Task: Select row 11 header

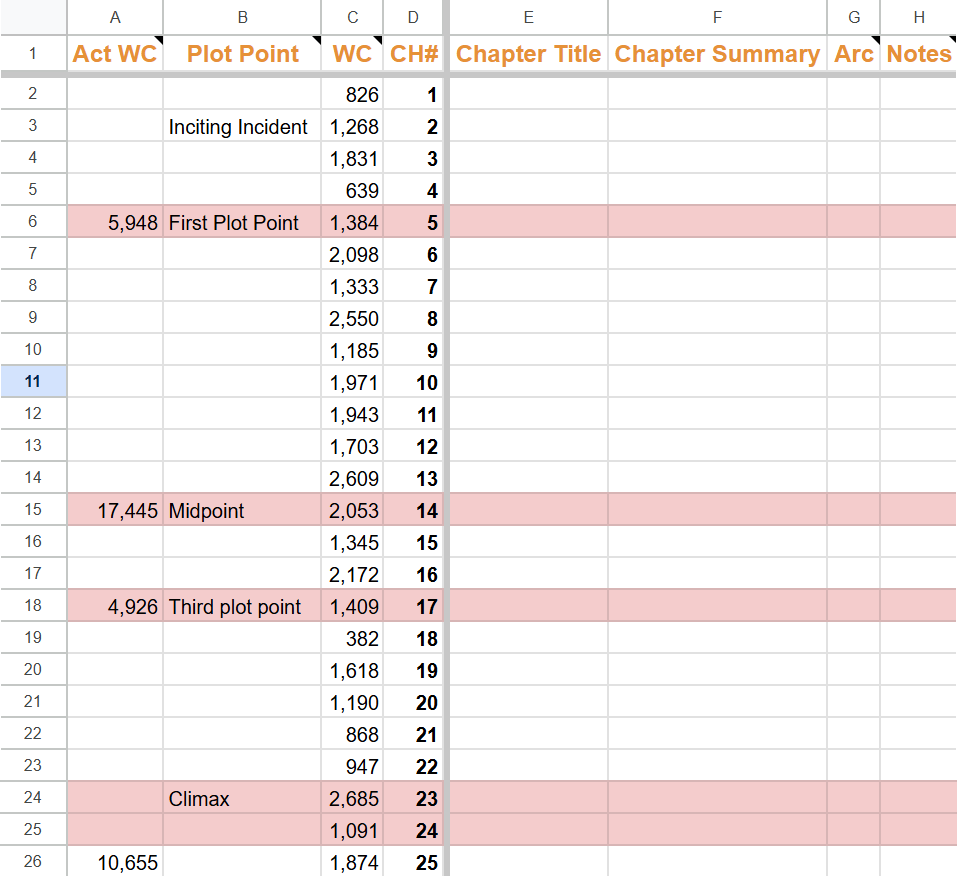Action: 33,382
